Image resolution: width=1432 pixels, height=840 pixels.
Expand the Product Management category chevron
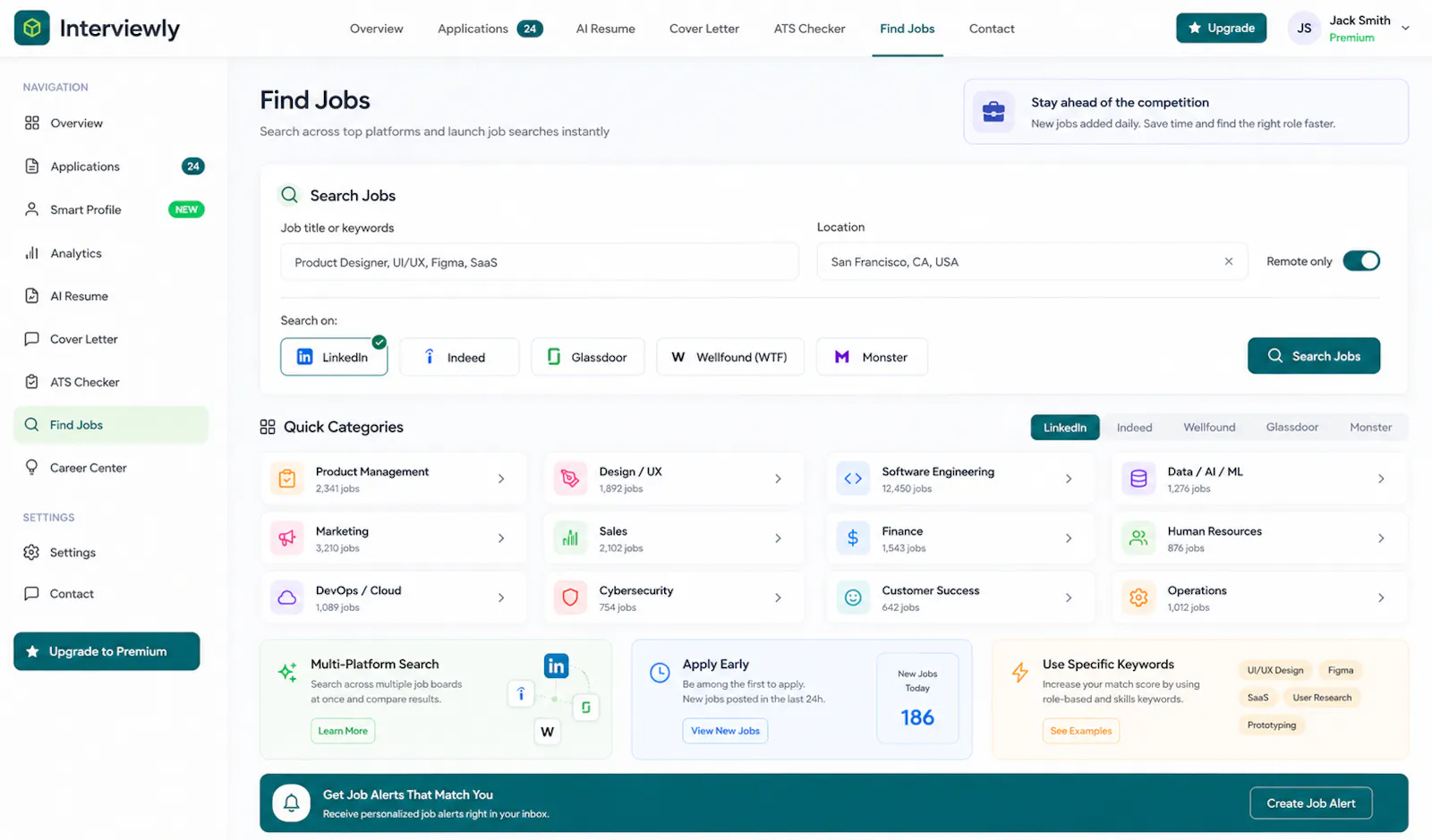coord(501,479)
